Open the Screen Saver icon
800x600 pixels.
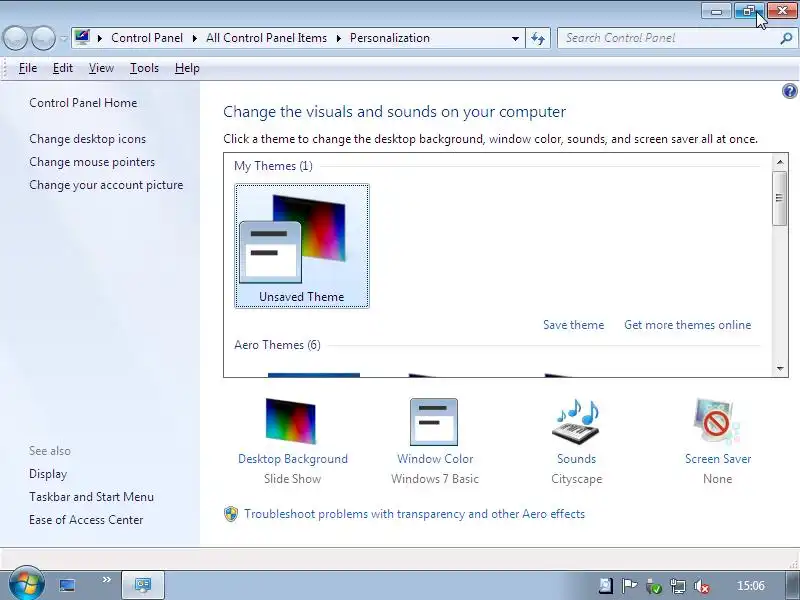tap(716, 421)
